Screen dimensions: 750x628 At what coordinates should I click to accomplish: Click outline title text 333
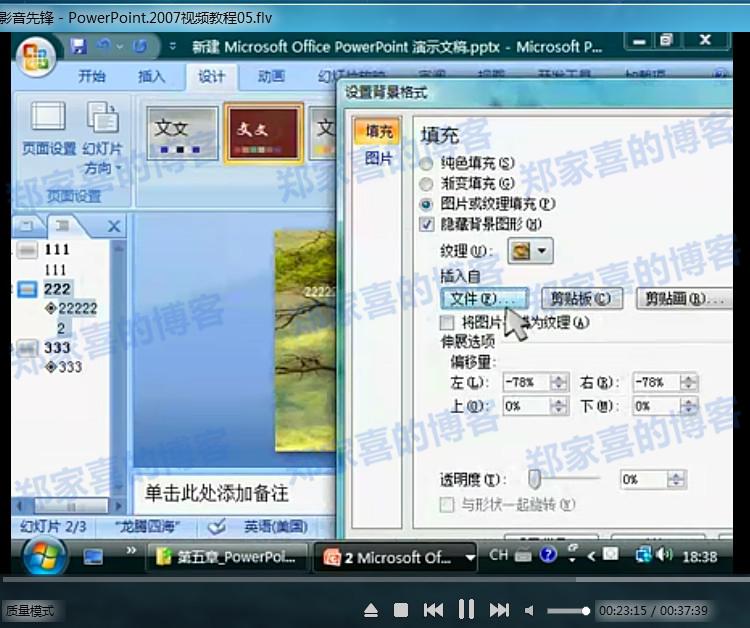(57, 348)
